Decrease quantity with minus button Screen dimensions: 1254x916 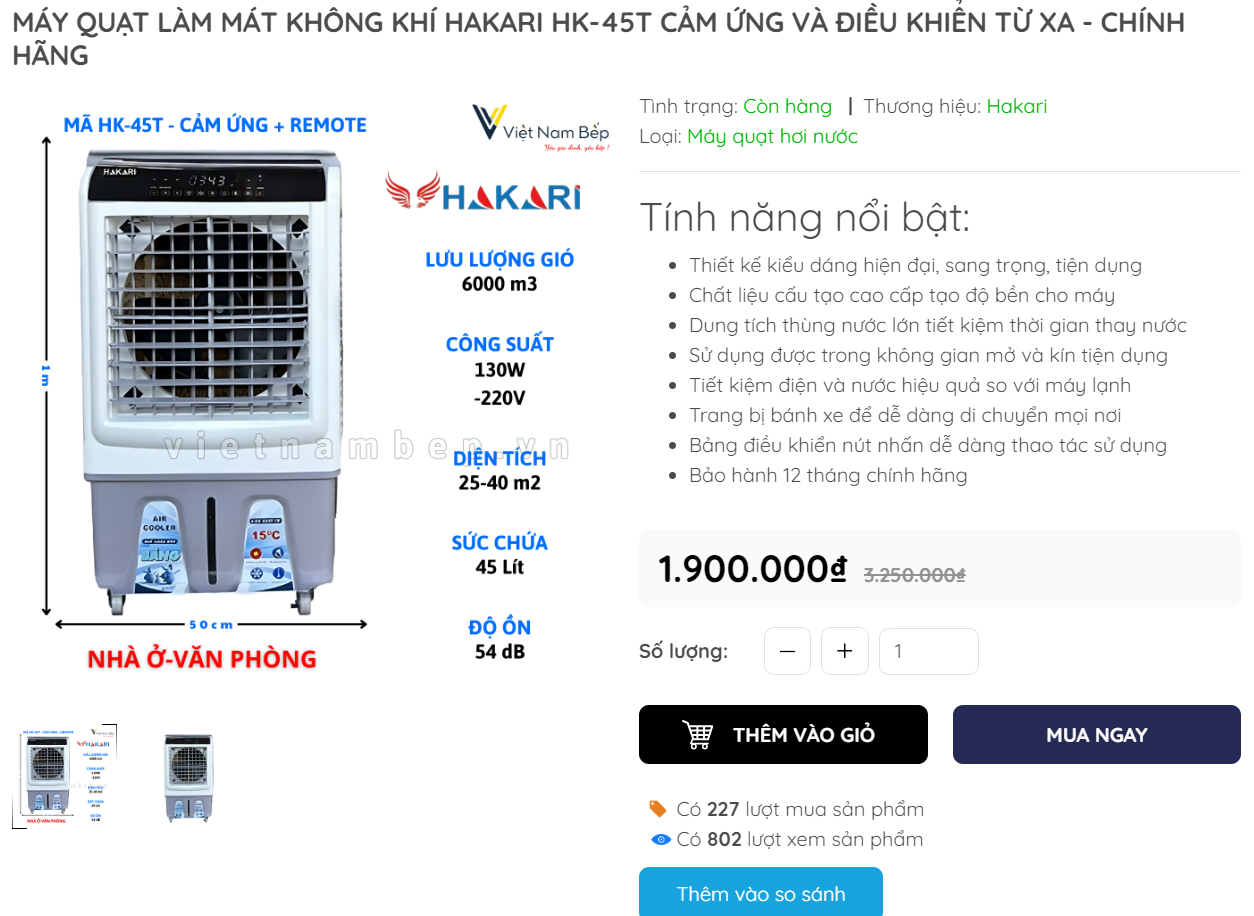[787, 651]
